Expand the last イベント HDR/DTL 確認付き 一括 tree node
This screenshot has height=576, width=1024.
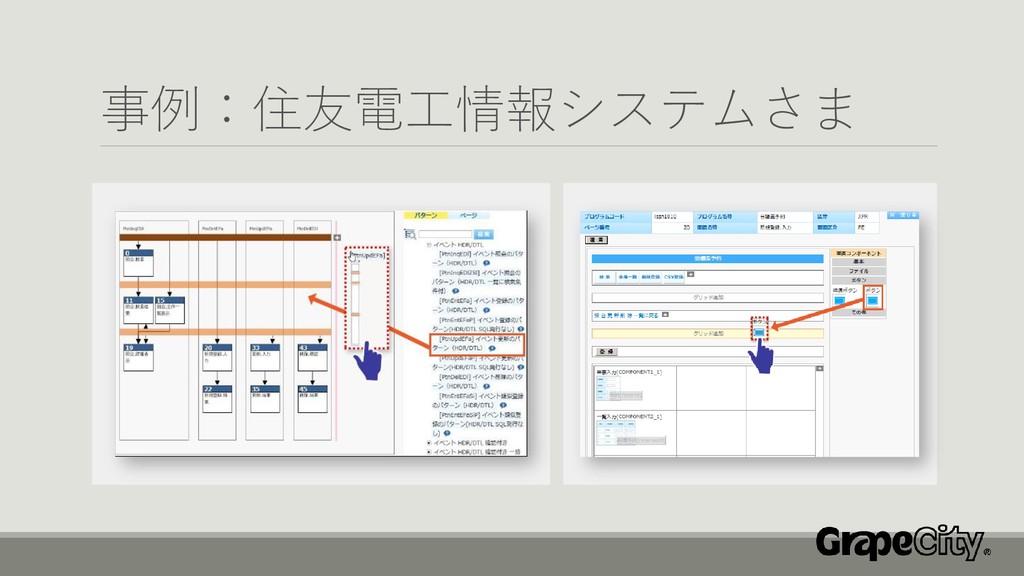(x=429, y=452)
